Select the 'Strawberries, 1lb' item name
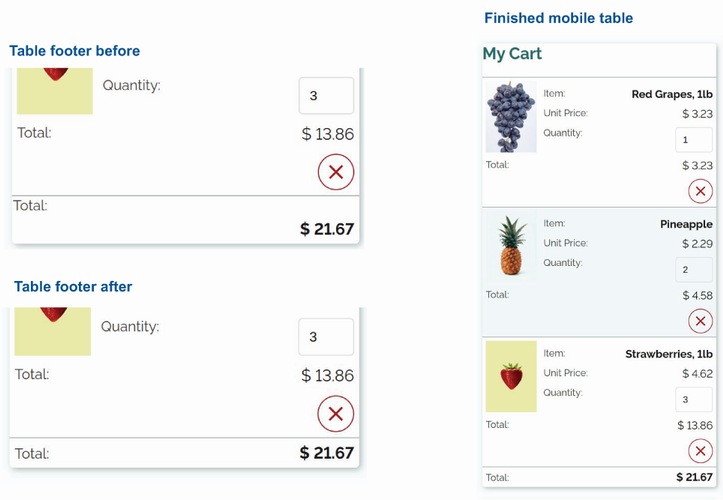This screenshot has width=723, height=500. point(669,354)
